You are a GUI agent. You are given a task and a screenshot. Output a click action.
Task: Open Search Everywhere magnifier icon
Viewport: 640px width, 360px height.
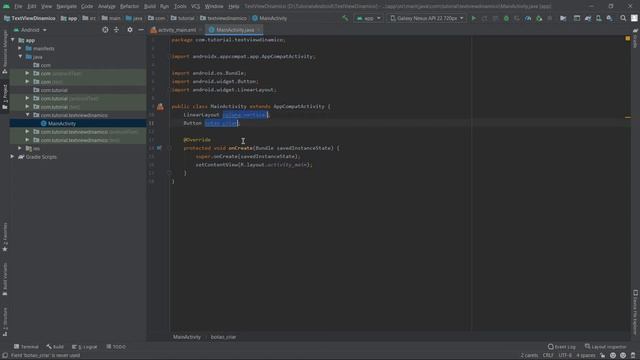[x=623, y=18]
